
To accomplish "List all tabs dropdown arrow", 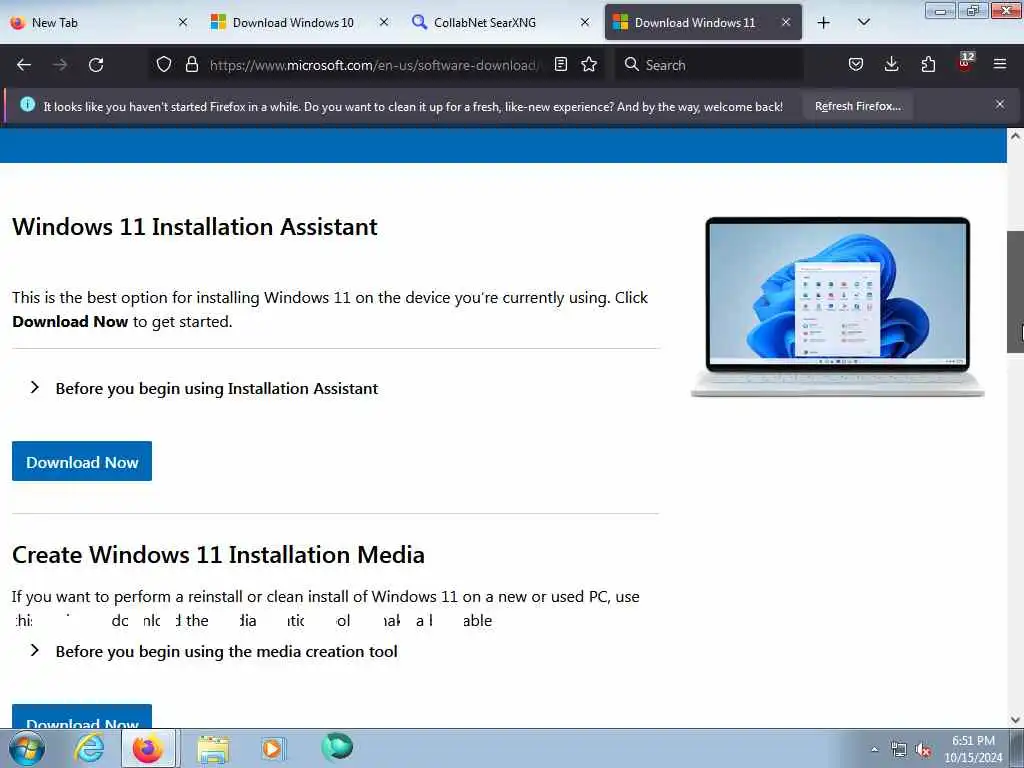I will [863, 22].
